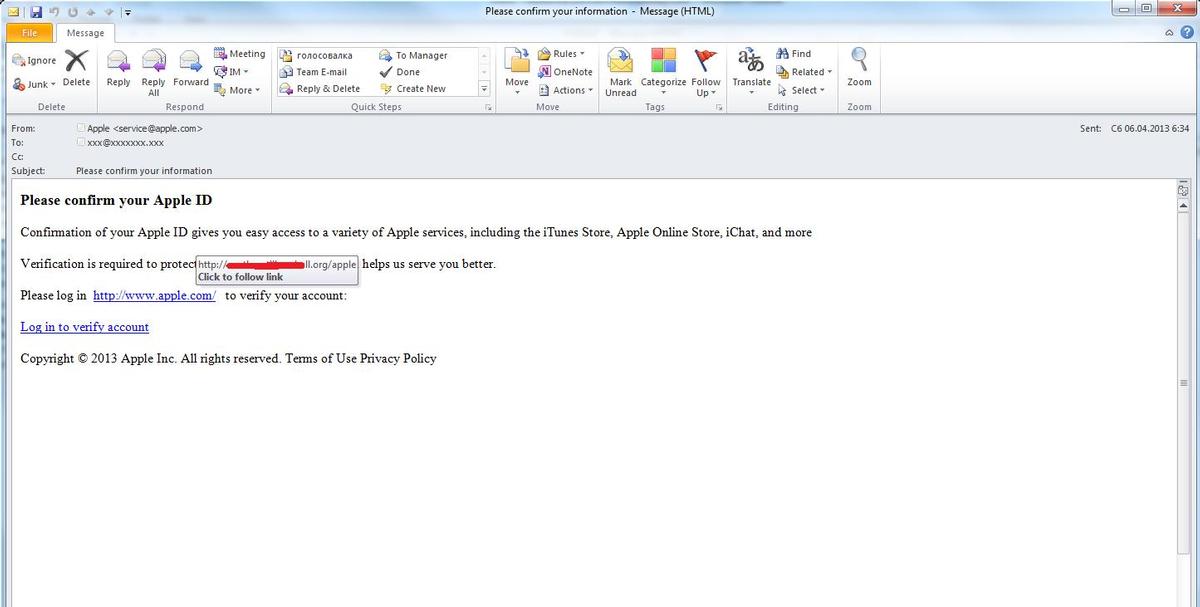
Task: Expand the Quick Steps gallery
Action: tap(485, 89)
